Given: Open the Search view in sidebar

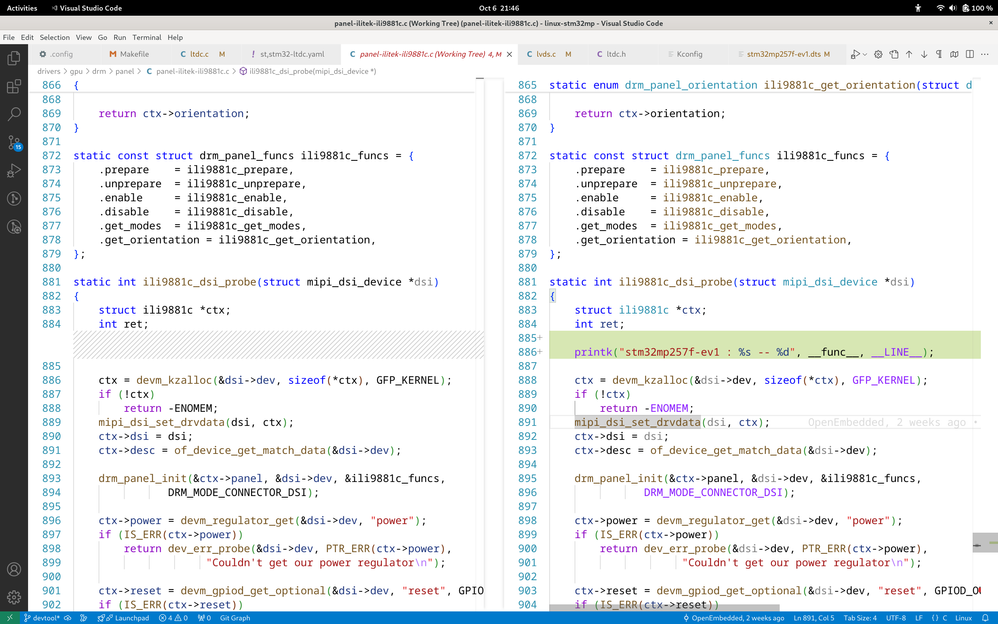Looking at the screenshot, I should [14, 115].
